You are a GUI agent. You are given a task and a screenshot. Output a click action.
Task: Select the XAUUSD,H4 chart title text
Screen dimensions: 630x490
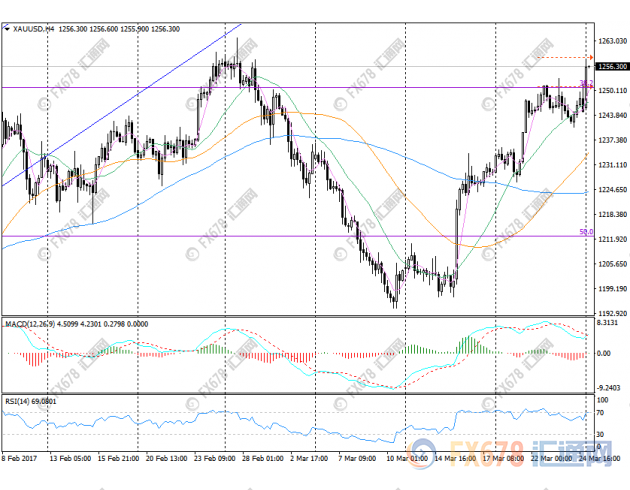[x=34, y=30]
